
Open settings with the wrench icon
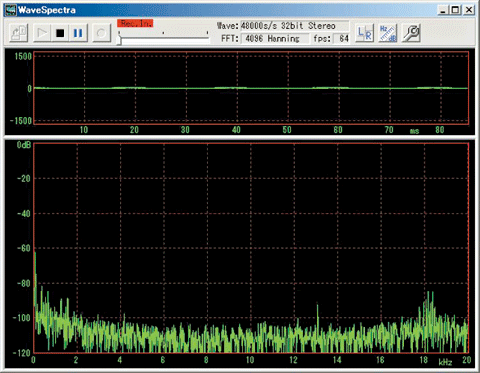(411, 33)
